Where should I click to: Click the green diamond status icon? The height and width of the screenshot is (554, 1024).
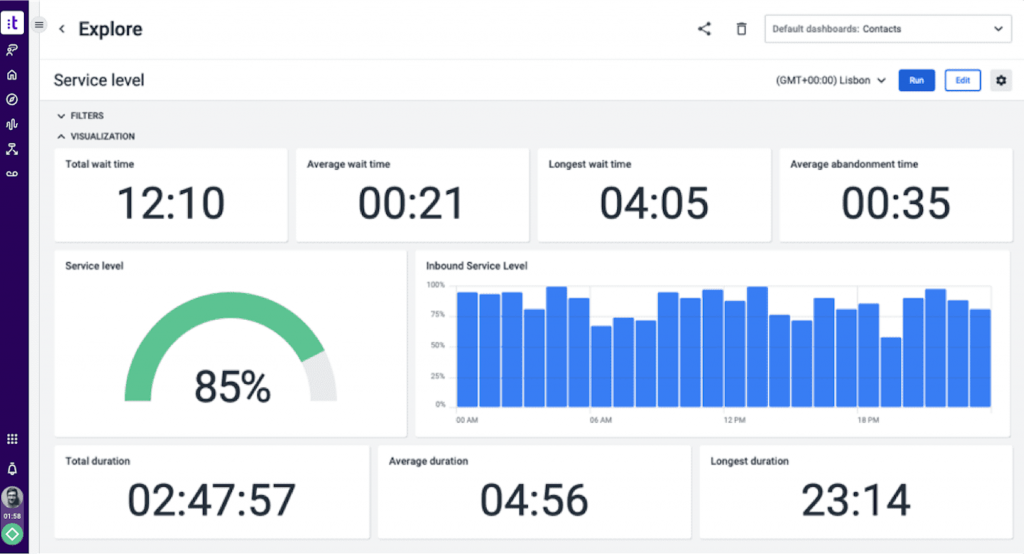(12, 534)
